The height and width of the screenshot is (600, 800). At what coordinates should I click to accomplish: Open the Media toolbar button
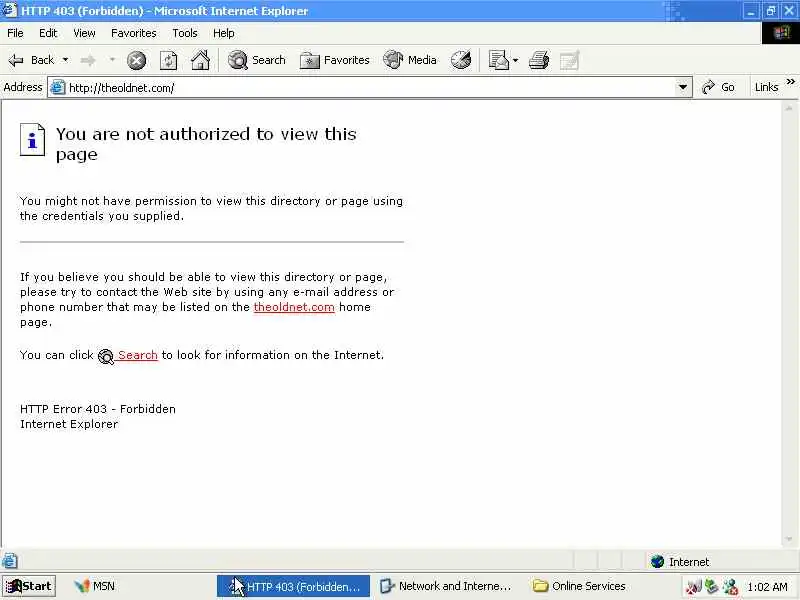click(410, 60)
